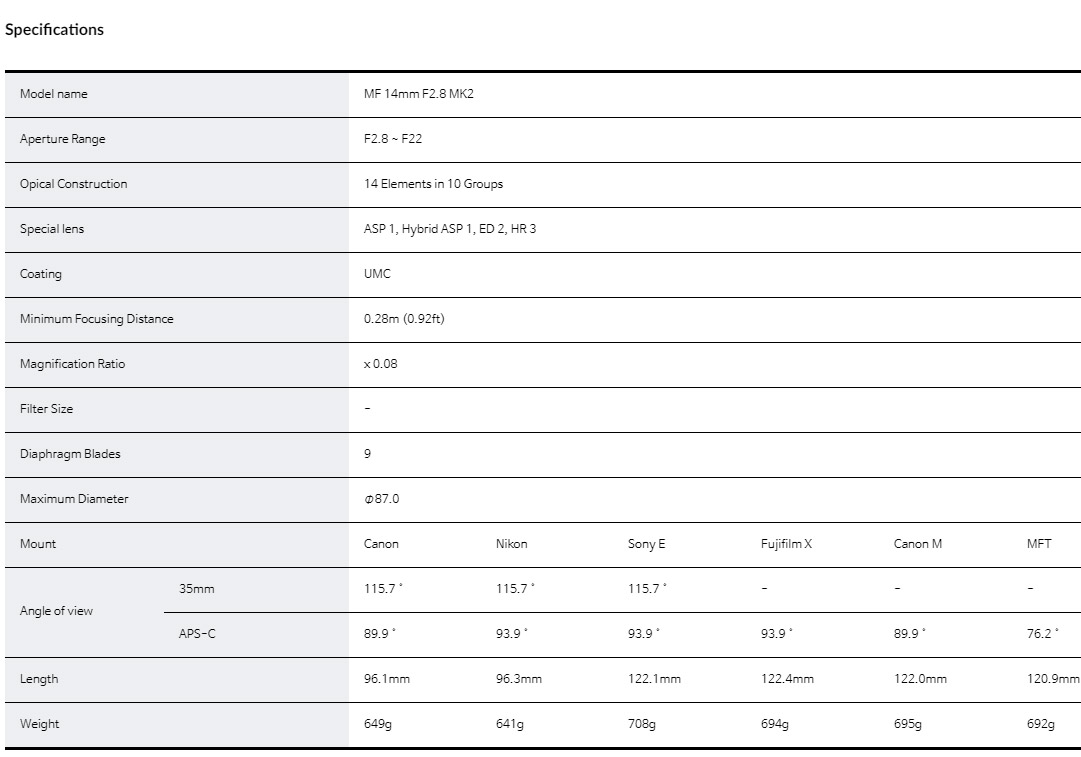Click the Fujifilm X mount column header

786,544
